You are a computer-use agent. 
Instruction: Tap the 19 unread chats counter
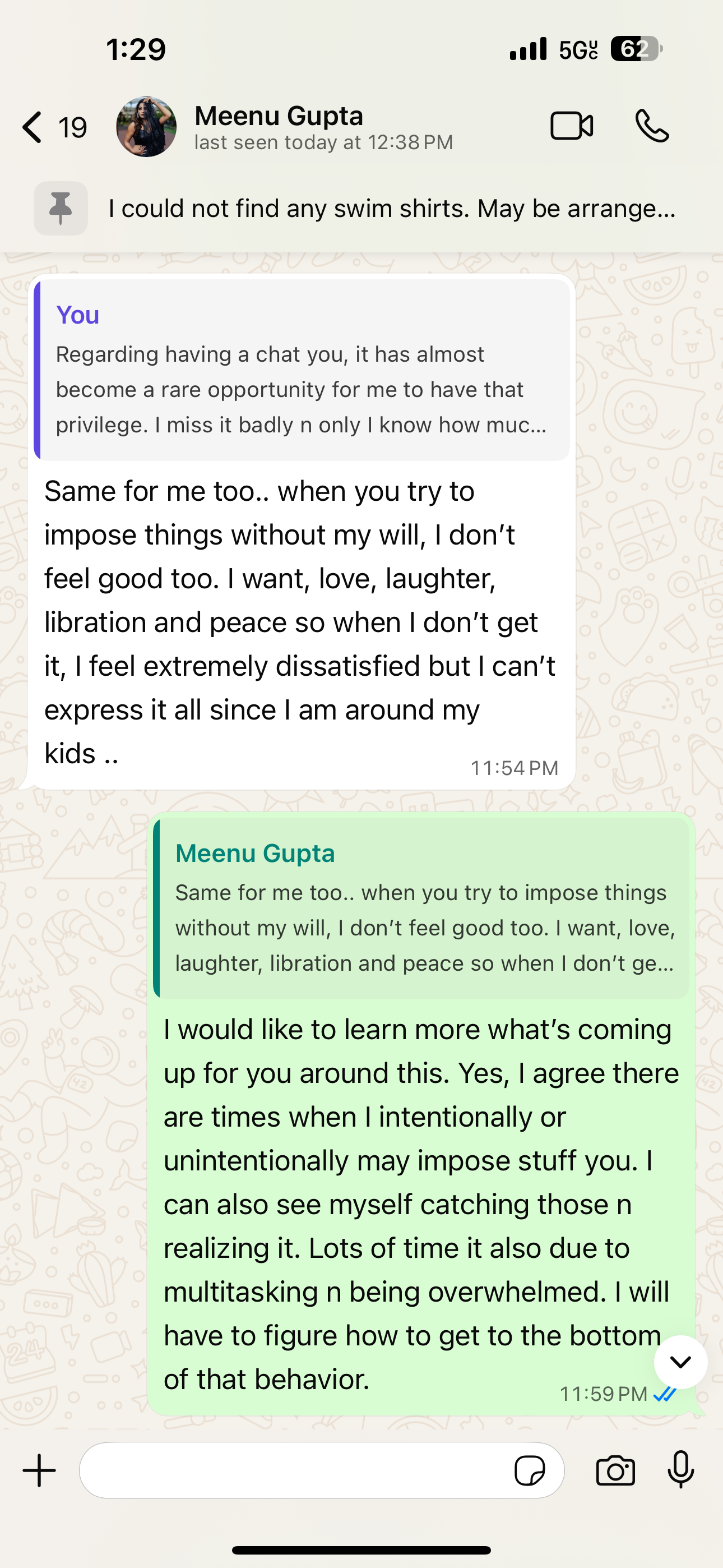tap(72, 128)
